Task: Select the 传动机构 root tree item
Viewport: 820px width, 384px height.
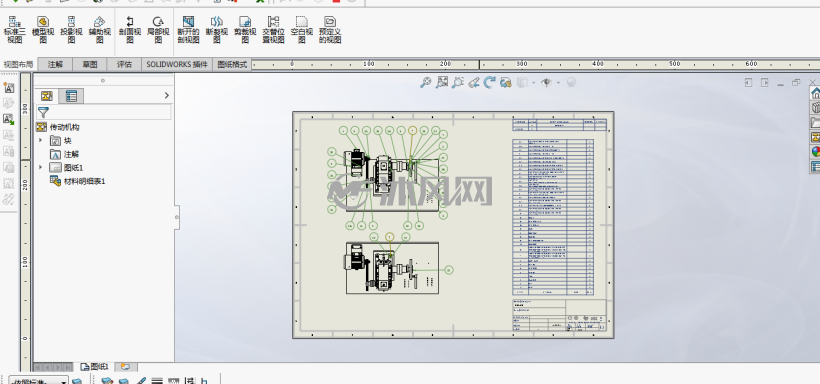Action: (x=58, y=127)
